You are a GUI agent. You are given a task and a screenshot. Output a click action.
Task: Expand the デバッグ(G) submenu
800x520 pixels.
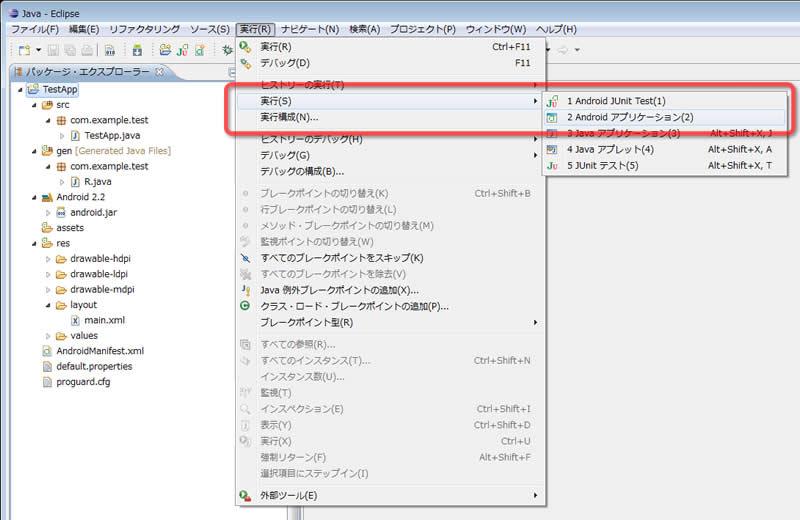click(390, 155)
